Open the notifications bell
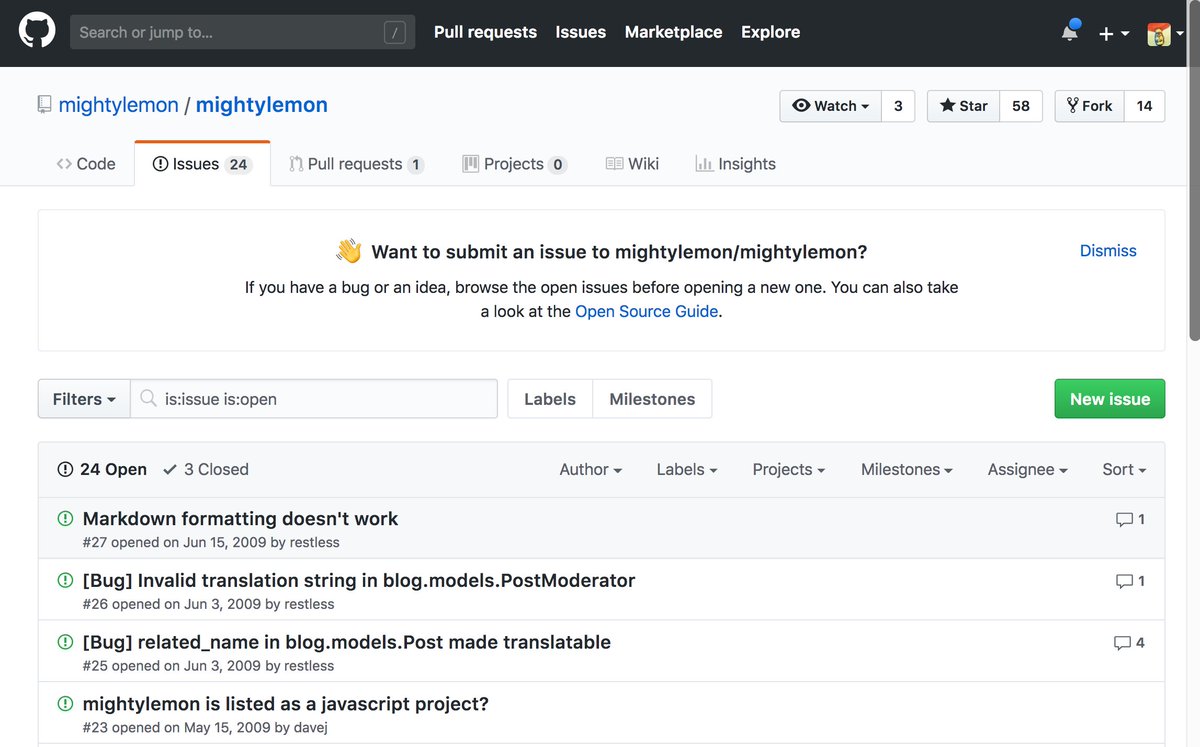This screenshot has width=1200, height=747. 1070,32
